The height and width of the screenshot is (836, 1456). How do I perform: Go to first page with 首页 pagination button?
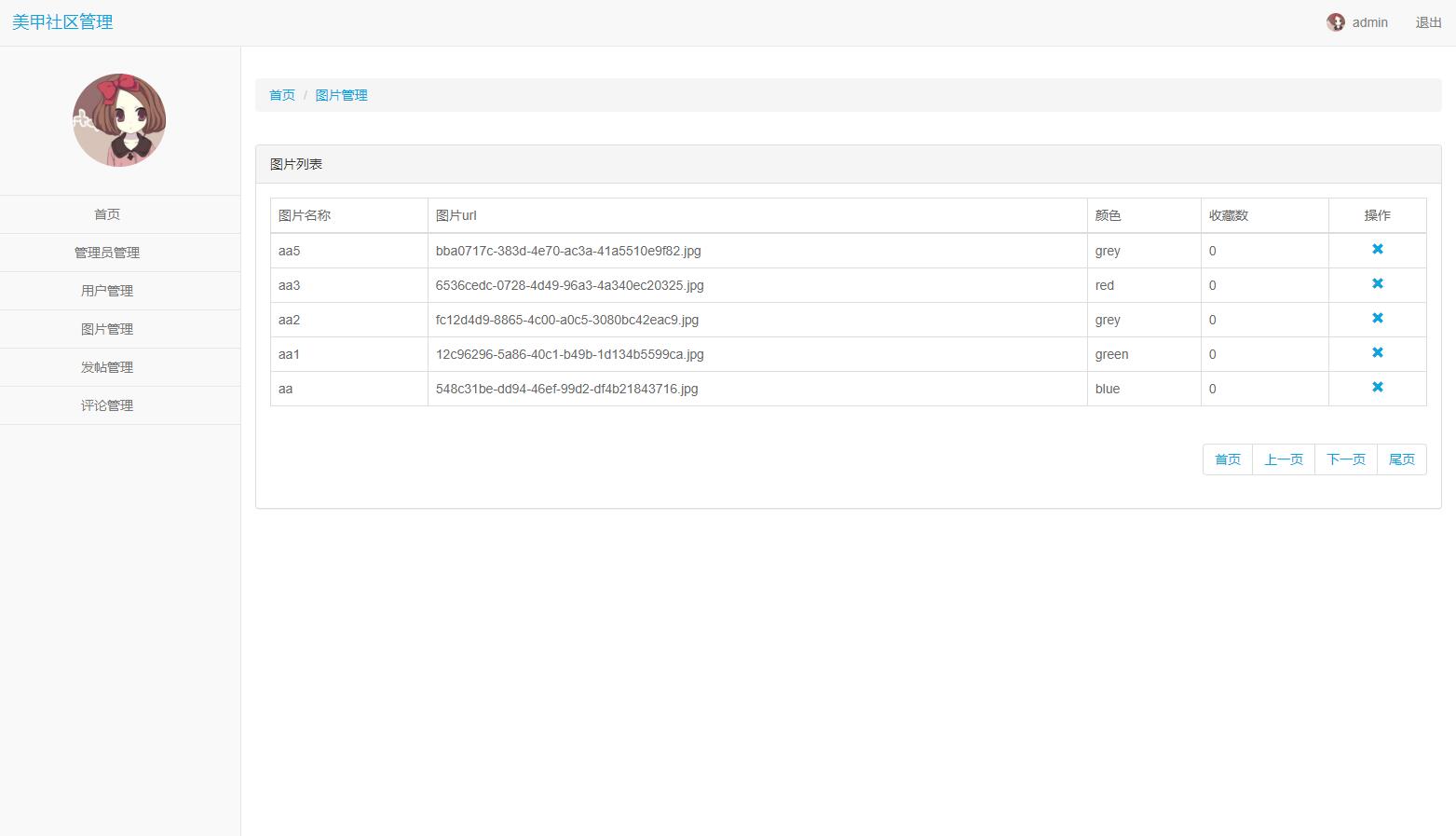pyautogui.click(x=1228, y=459)
